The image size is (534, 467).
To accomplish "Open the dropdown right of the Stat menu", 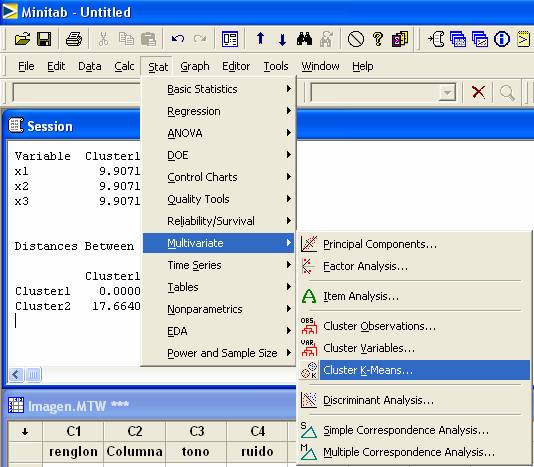I will pos(447,92).
